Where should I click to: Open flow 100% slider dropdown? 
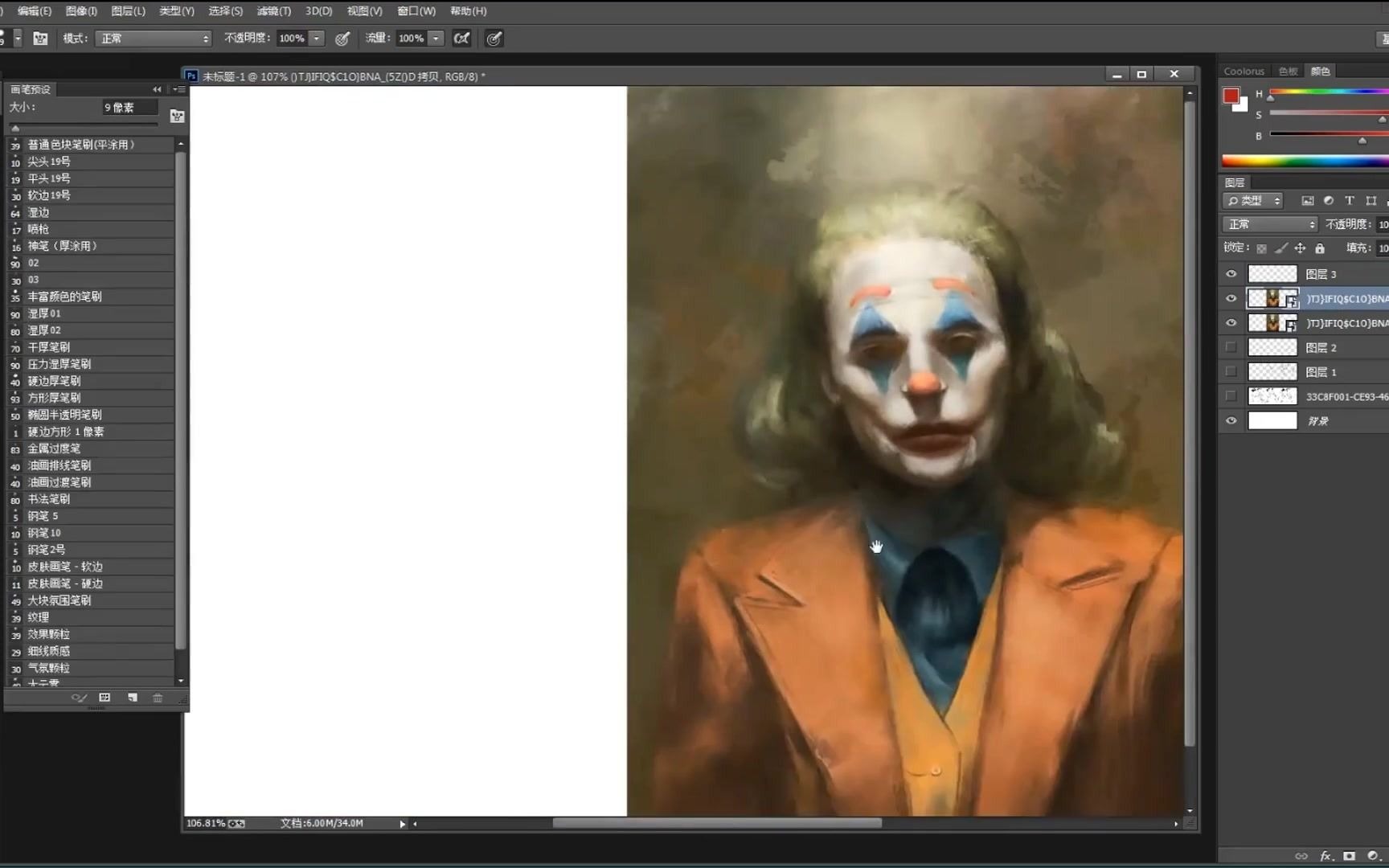tap(436, 38)
